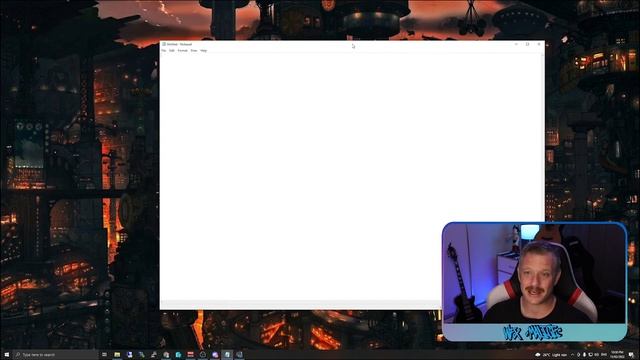Click the webcam overlay of the presenter
Screen dimensions: 640x360
coord(534,281)
